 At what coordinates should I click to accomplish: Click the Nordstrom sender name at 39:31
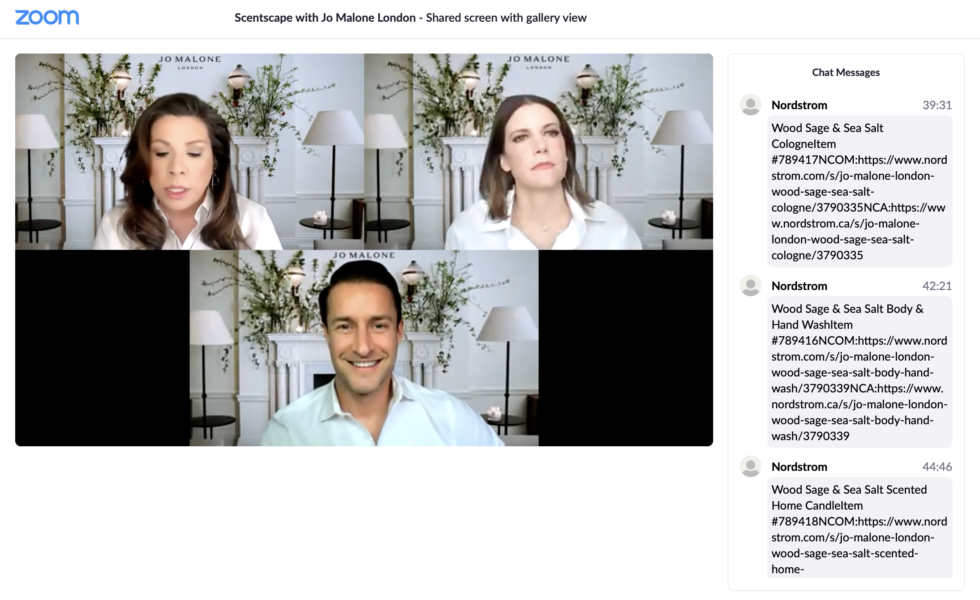799,105
